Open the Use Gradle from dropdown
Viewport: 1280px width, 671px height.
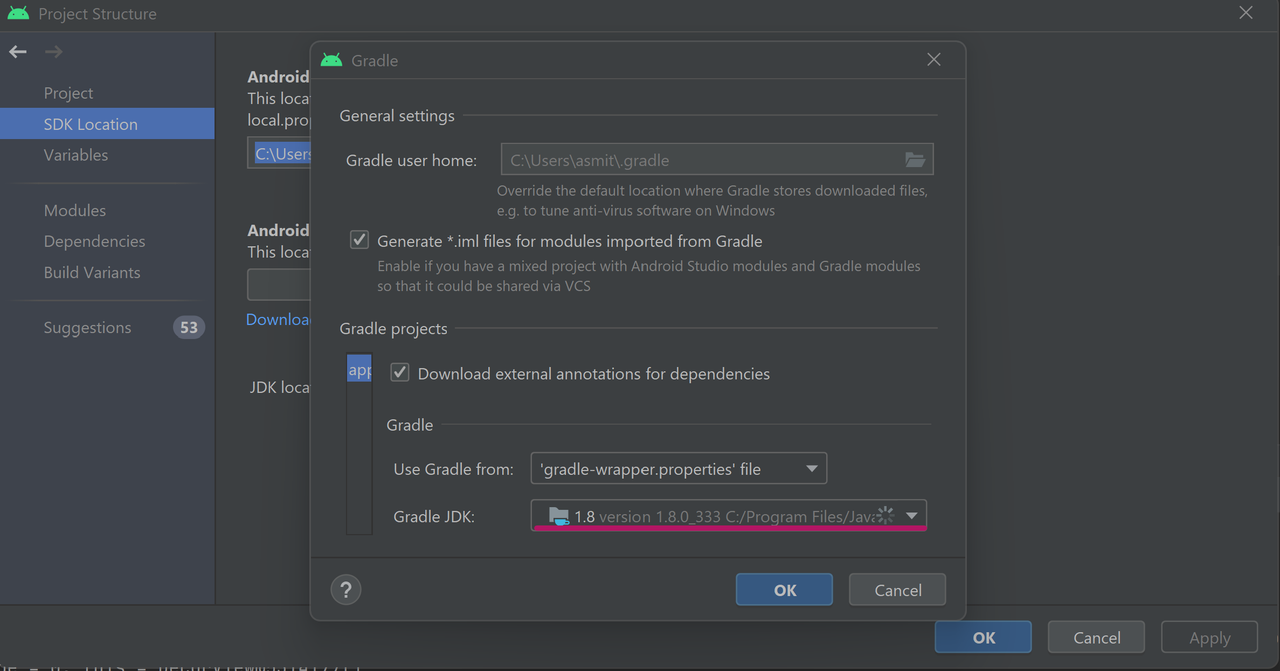pos(679,468)
